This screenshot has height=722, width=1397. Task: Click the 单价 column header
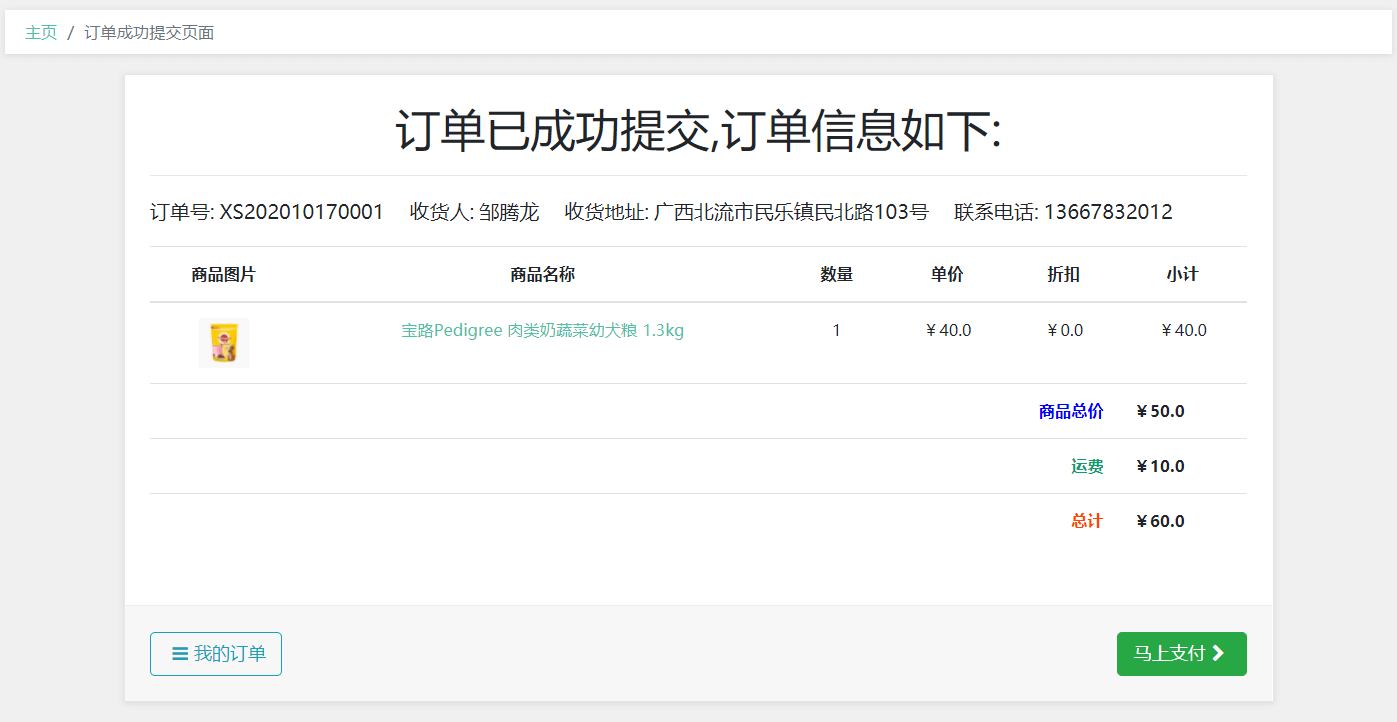click(x=947, y=275)
